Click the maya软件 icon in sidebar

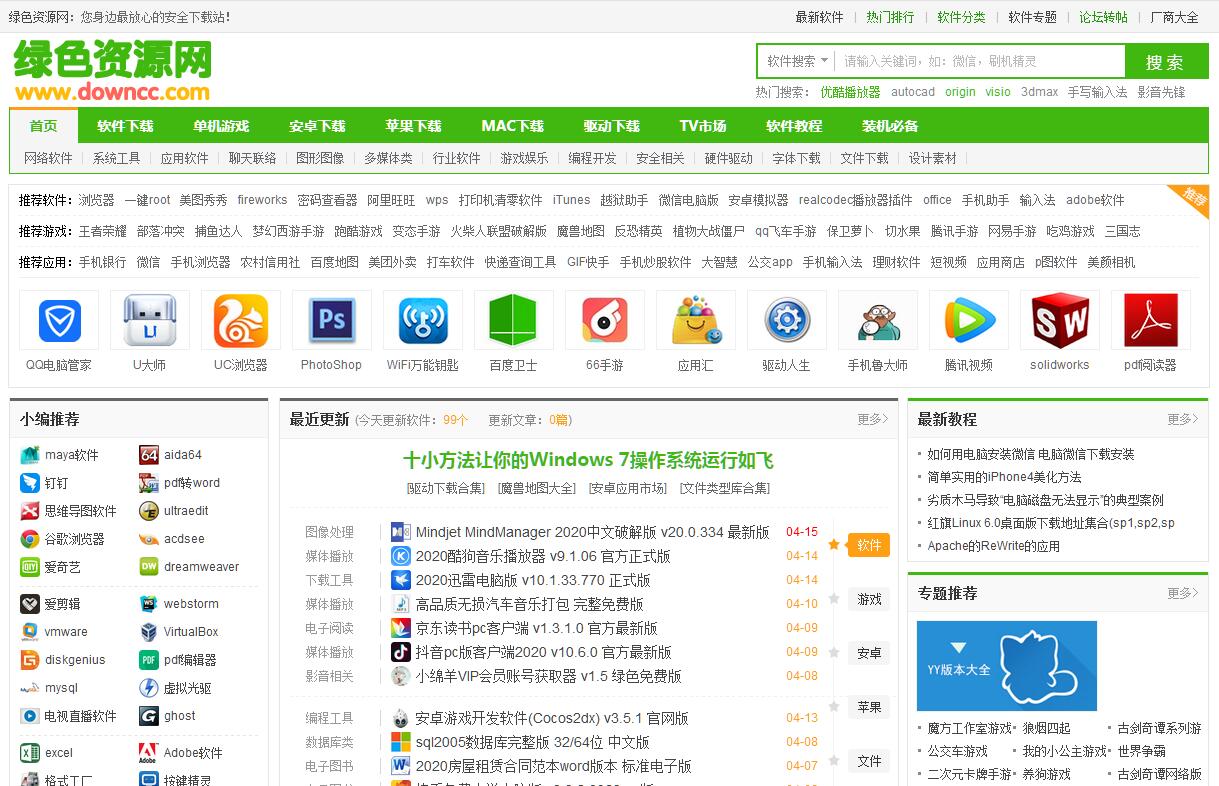pyautogui.click(x=29, y=455)
